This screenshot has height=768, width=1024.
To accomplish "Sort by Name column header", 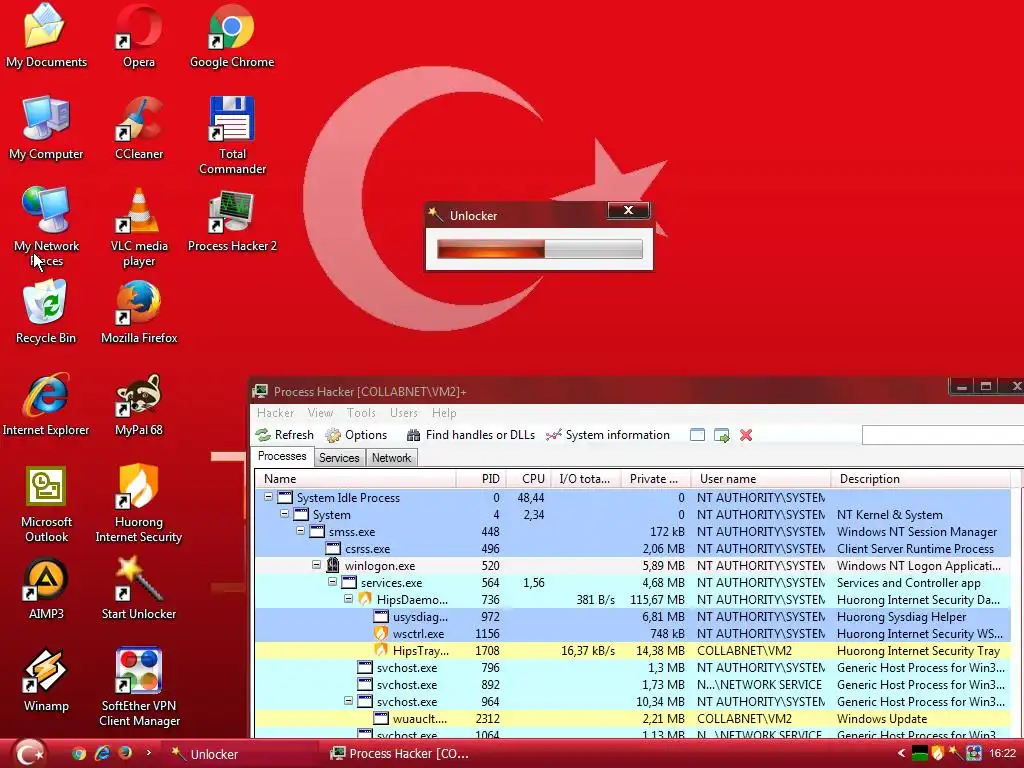I will (355, 479).
